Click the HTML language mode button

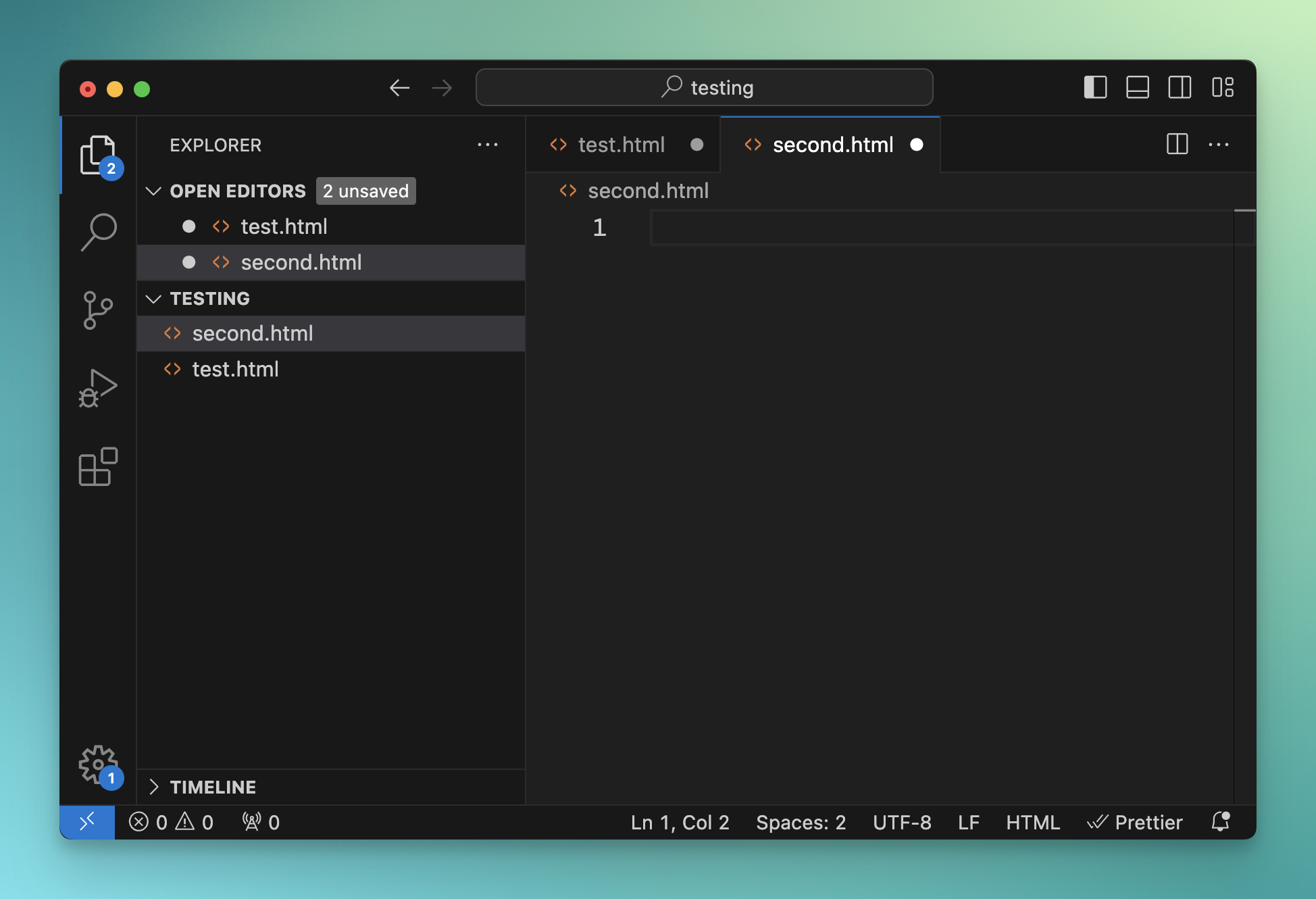pyautogui.click(x=1032, y=822)
